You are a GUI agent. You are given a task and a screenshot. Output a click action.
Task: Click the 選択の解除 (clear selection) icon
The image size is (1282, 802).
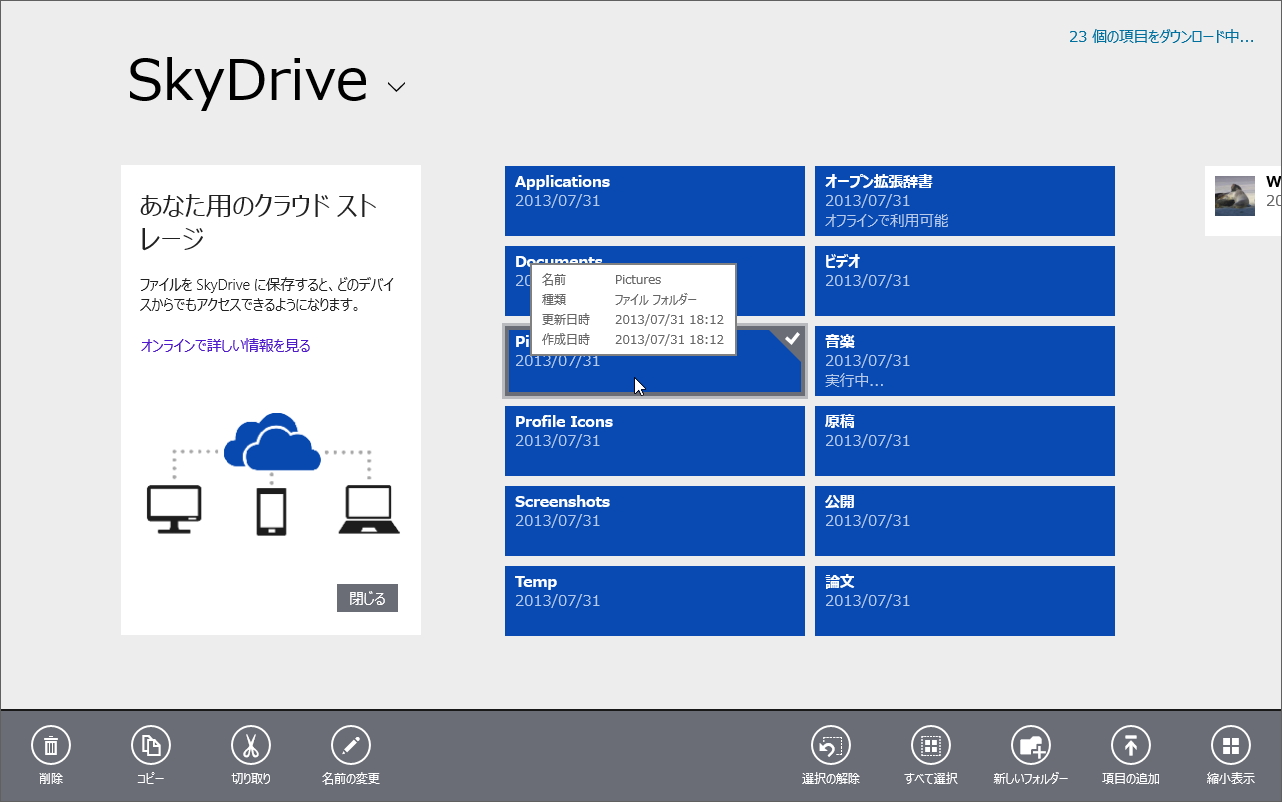pyautogui.click(x=830, y=745)
